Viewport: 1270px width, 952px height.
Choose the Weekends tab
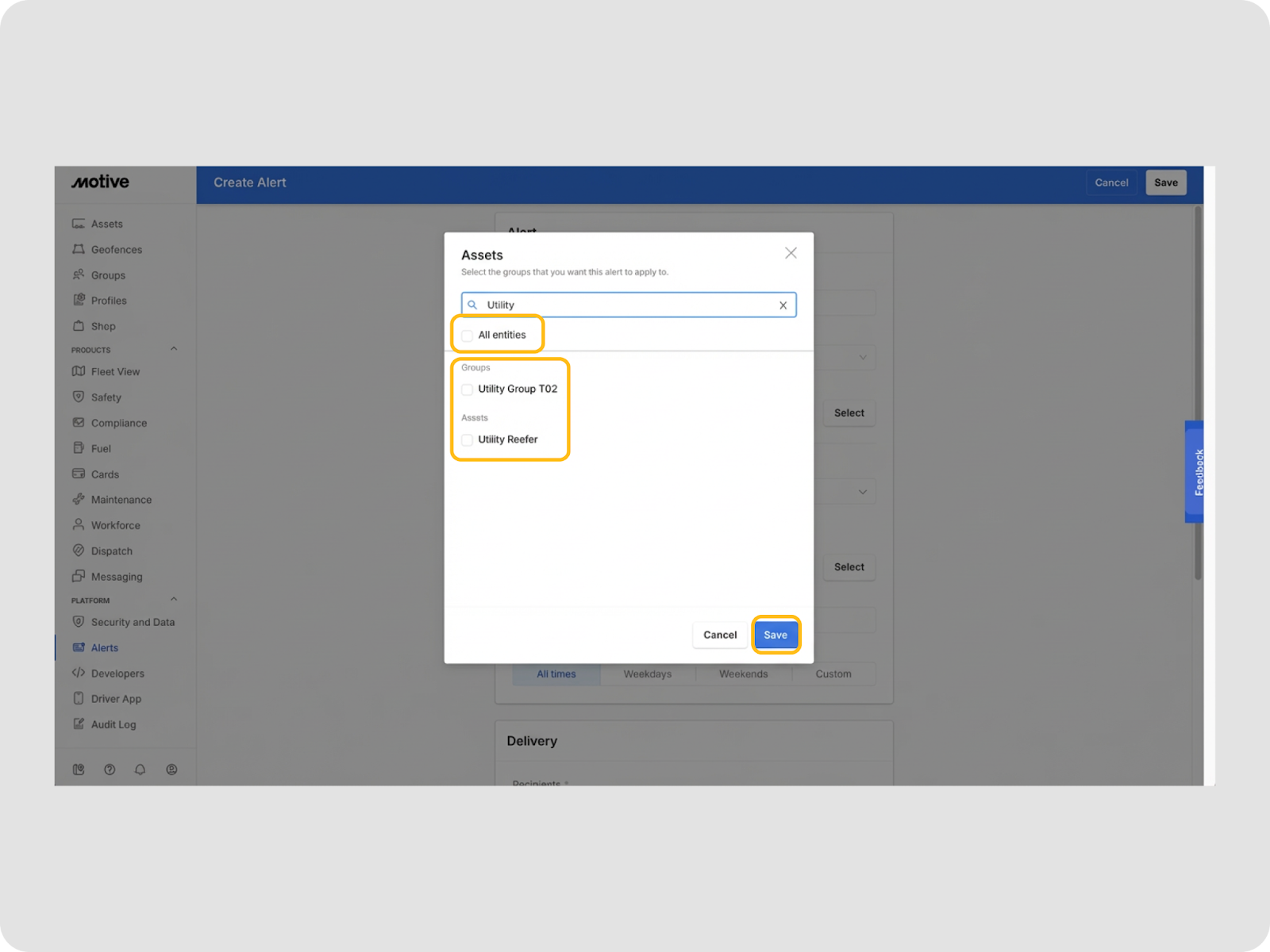[x=744, y=674]
